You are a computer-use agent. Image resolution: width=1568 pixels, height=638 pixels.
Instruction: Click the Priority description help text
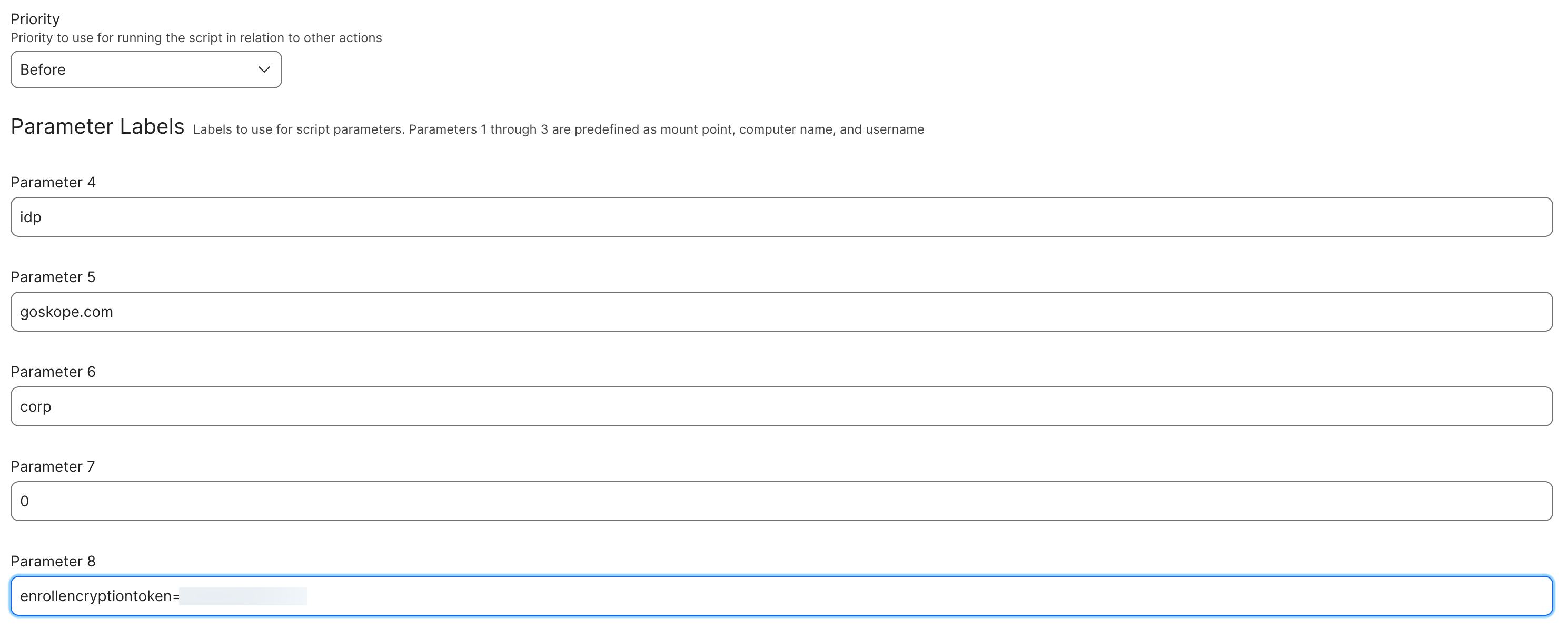click(196, 38)
